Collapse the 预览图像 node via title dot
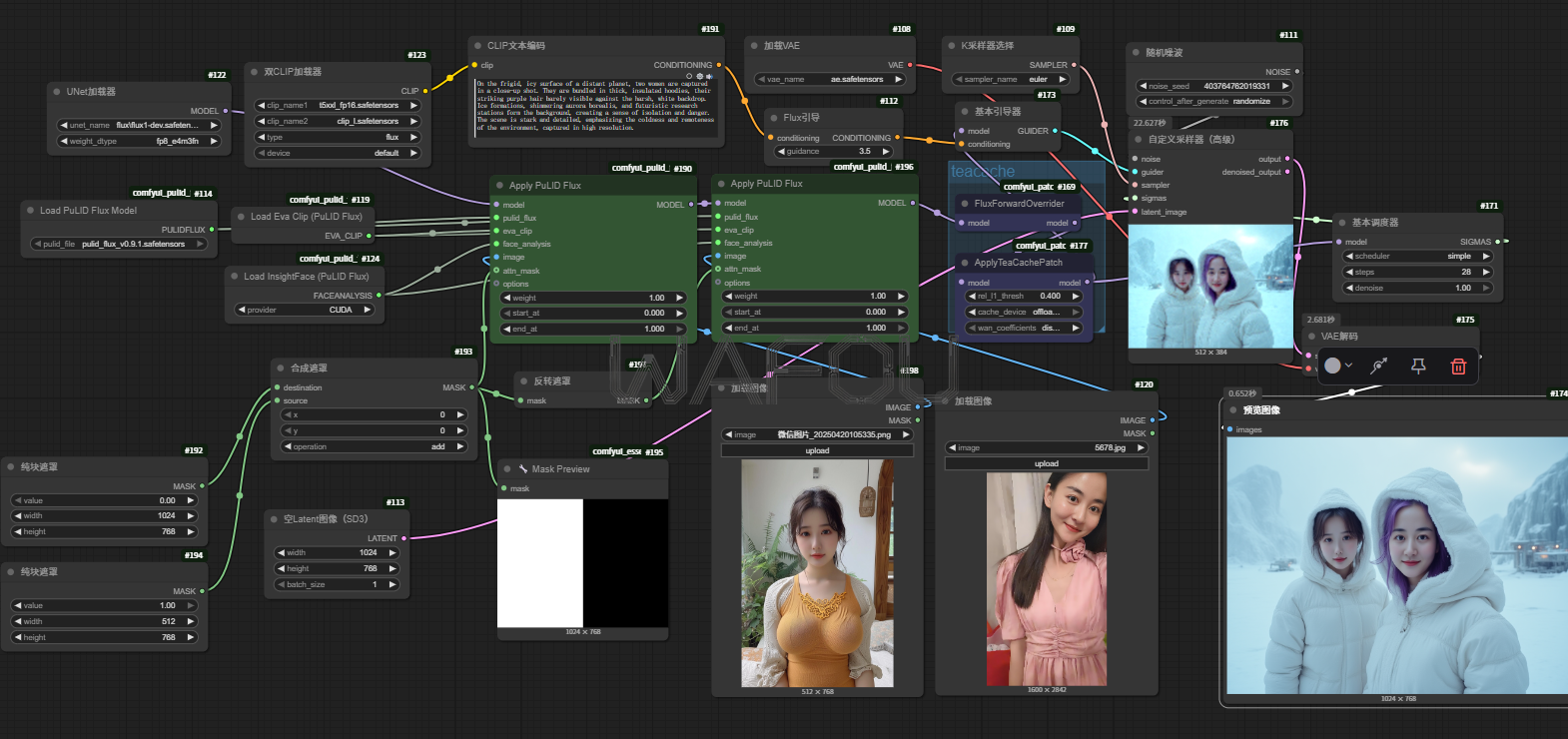Viewport: 1568px width, 739px height. pyautogui.click(x=1233, y=410)
